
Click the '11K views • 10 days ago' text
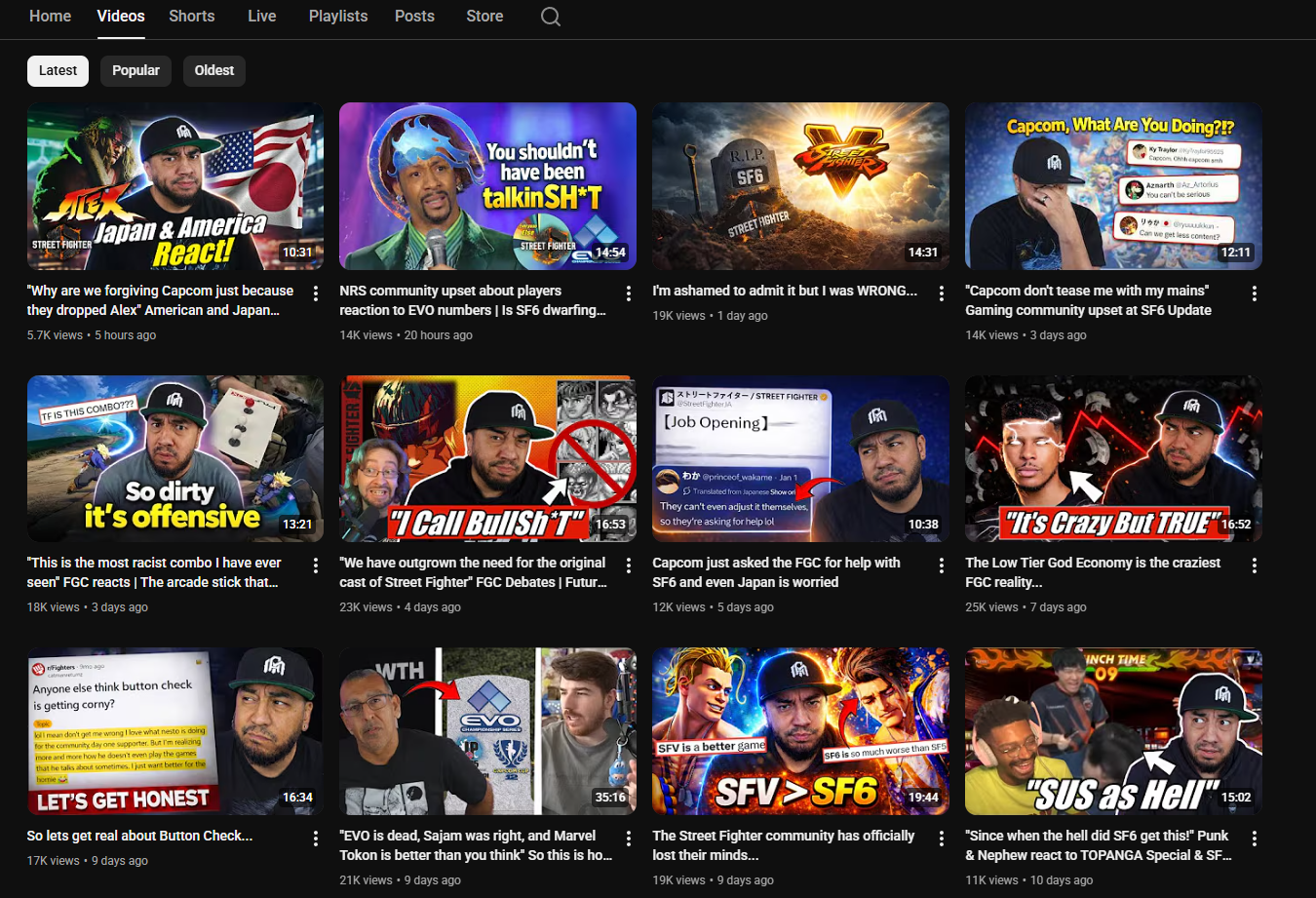[x=1028, y=880]
